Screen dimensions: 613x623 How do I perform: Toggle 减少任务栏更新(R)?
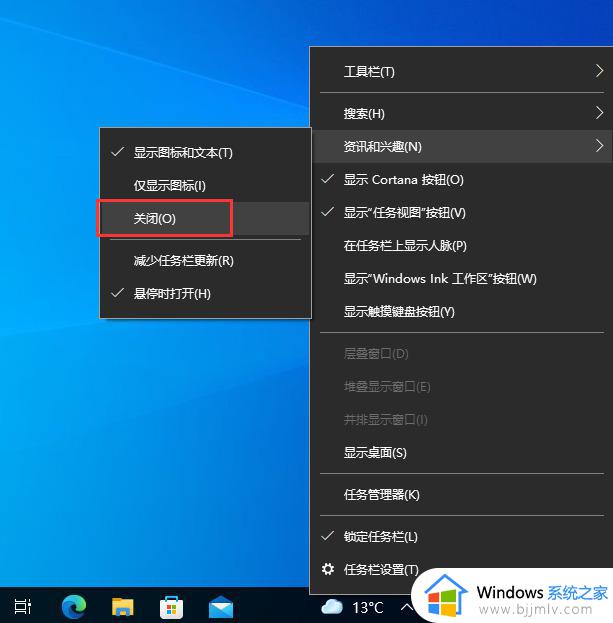click(x=205, y=261)
